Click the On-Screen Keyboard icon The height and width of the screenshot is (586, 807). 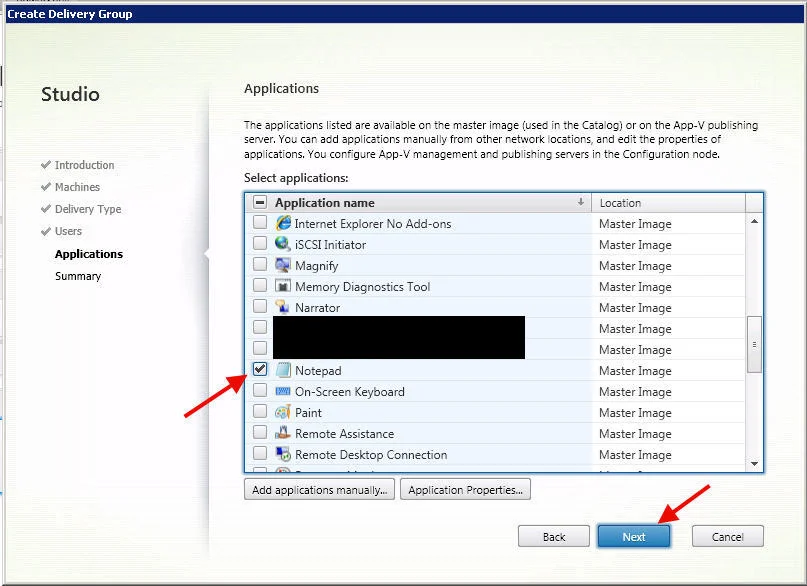(x=283, y=391)
